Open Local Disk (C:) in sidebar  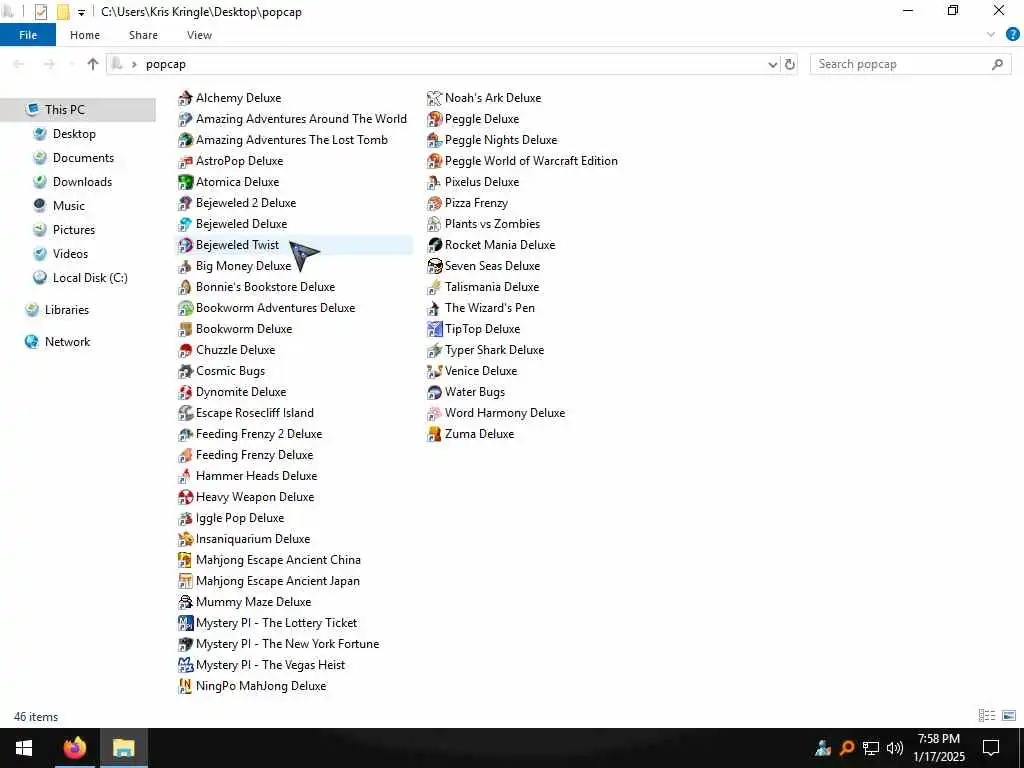coord(90,278)
